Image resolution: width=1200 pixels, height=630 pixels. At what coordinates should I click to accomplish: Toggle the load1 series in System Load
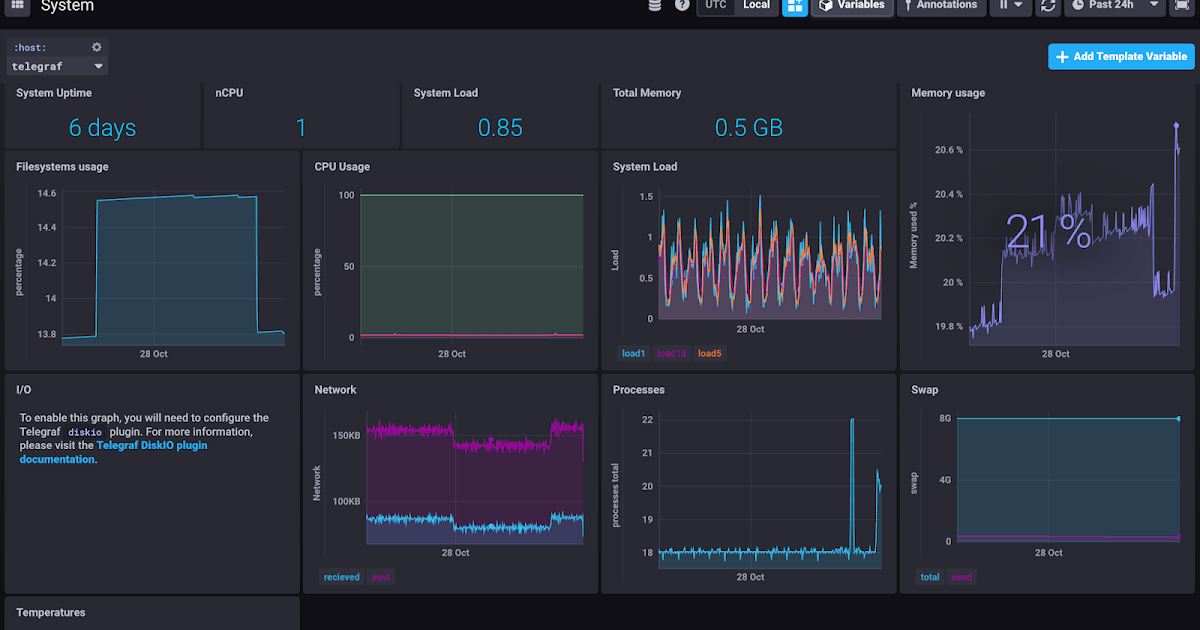(633, 353)
